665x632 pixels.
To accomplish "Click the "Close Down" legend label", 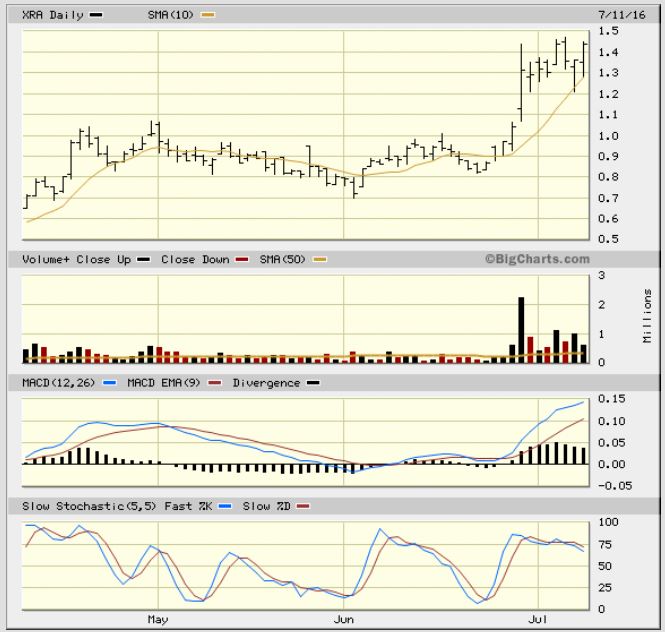I will [x=195, y=260].
